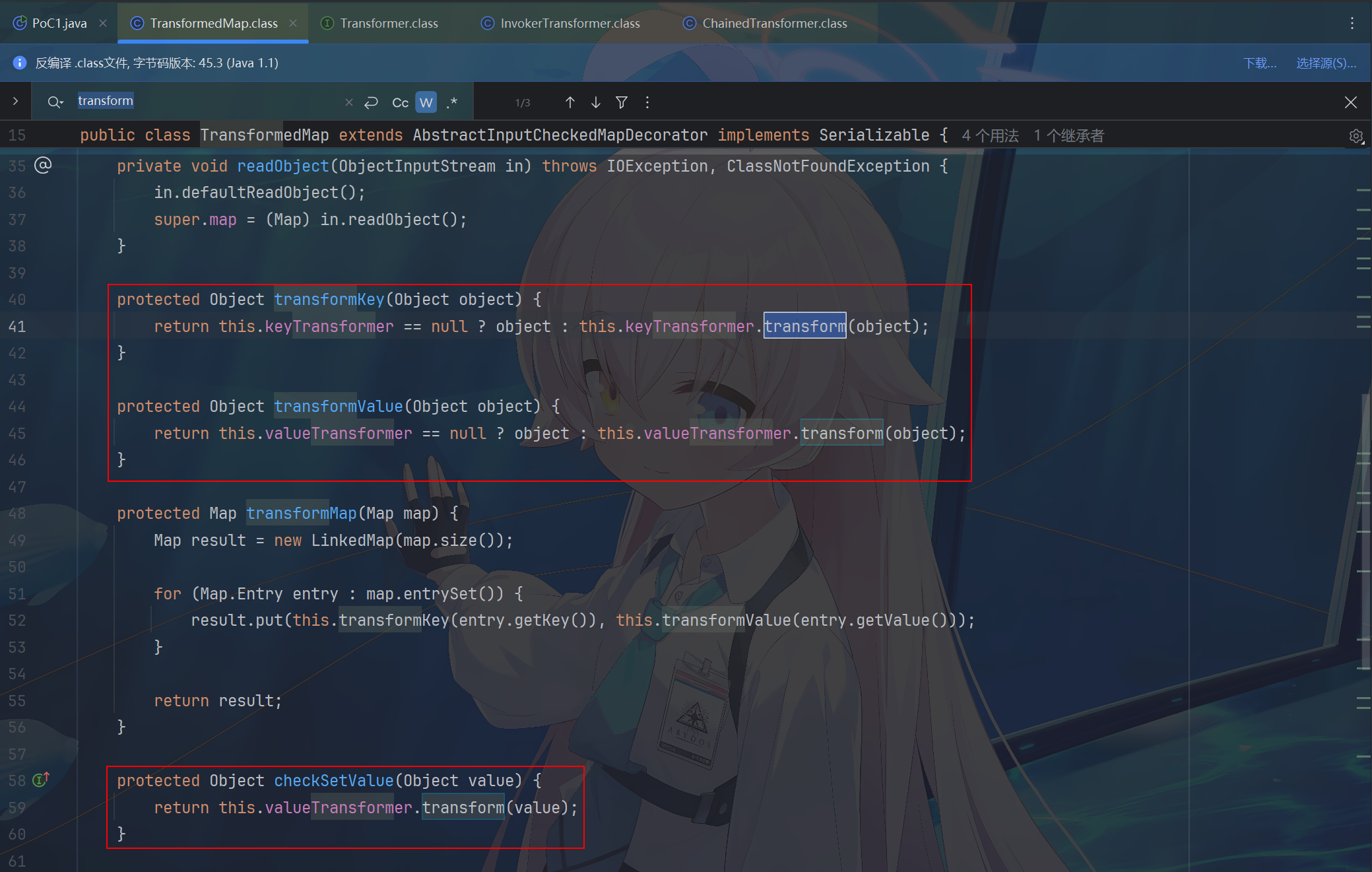
Task: Expand the replace field chevron
Action: pos(15,101)
